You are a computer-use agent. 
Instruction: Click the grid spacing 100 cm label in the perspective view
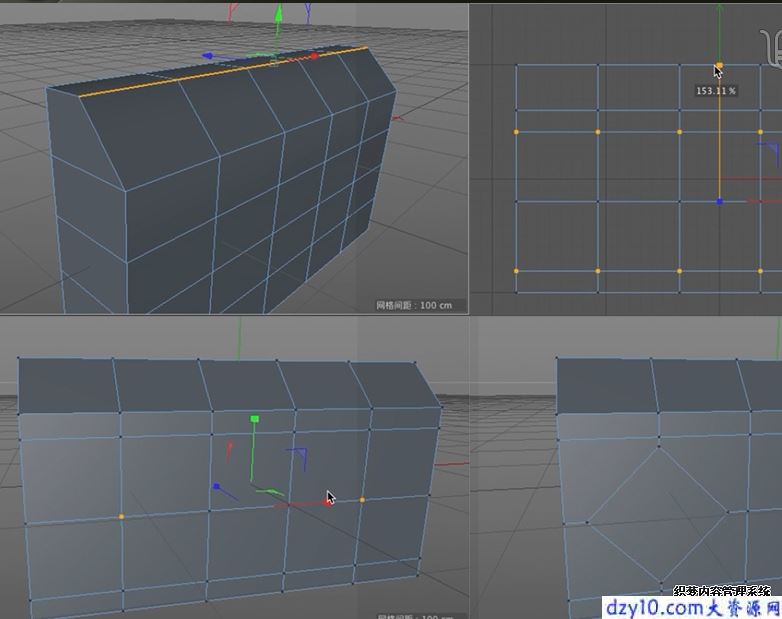(414, 305)
